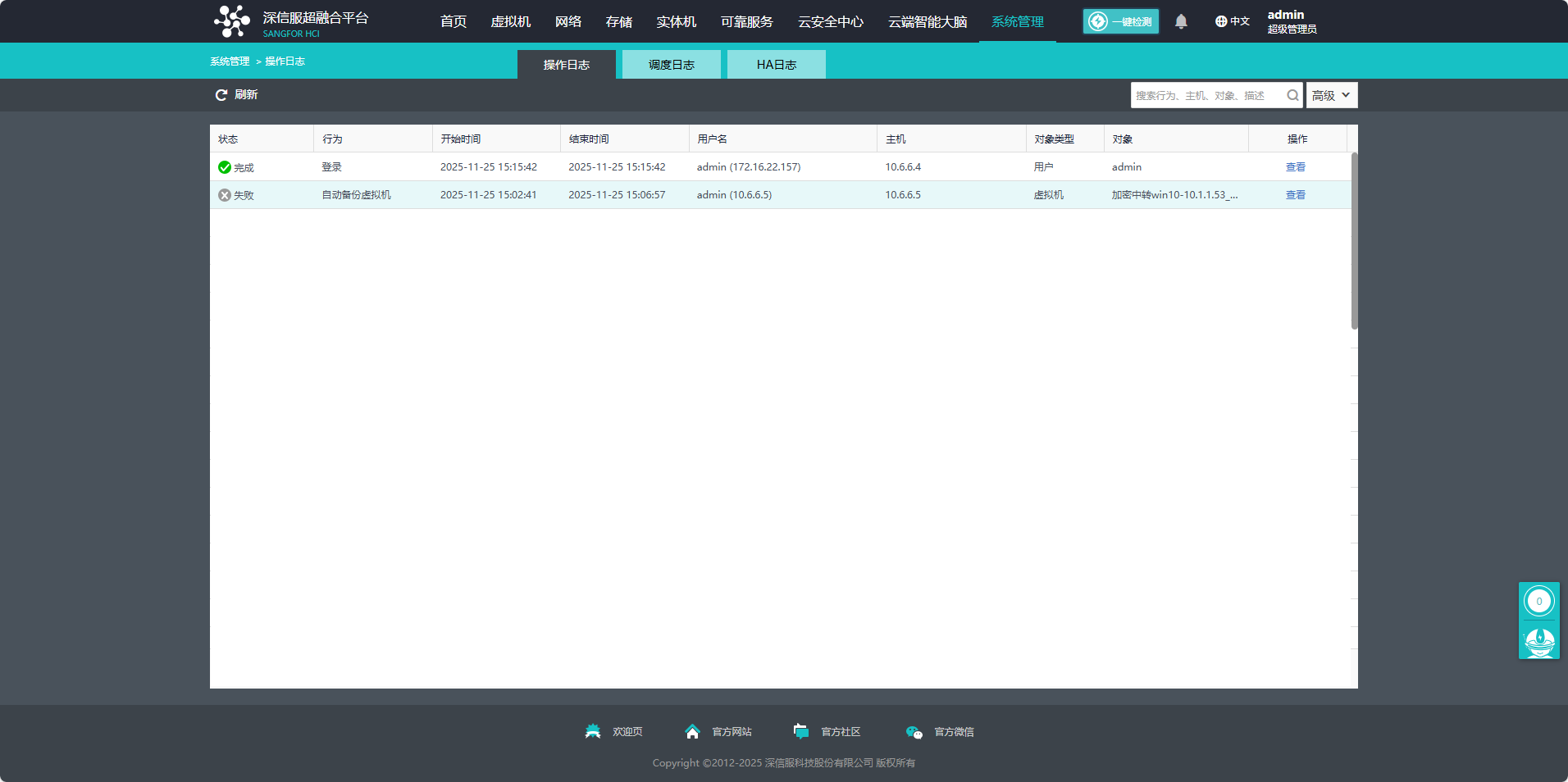Click the globe language icon
The height and width of the screenshot is (782, 1568).
point(1221,21)
